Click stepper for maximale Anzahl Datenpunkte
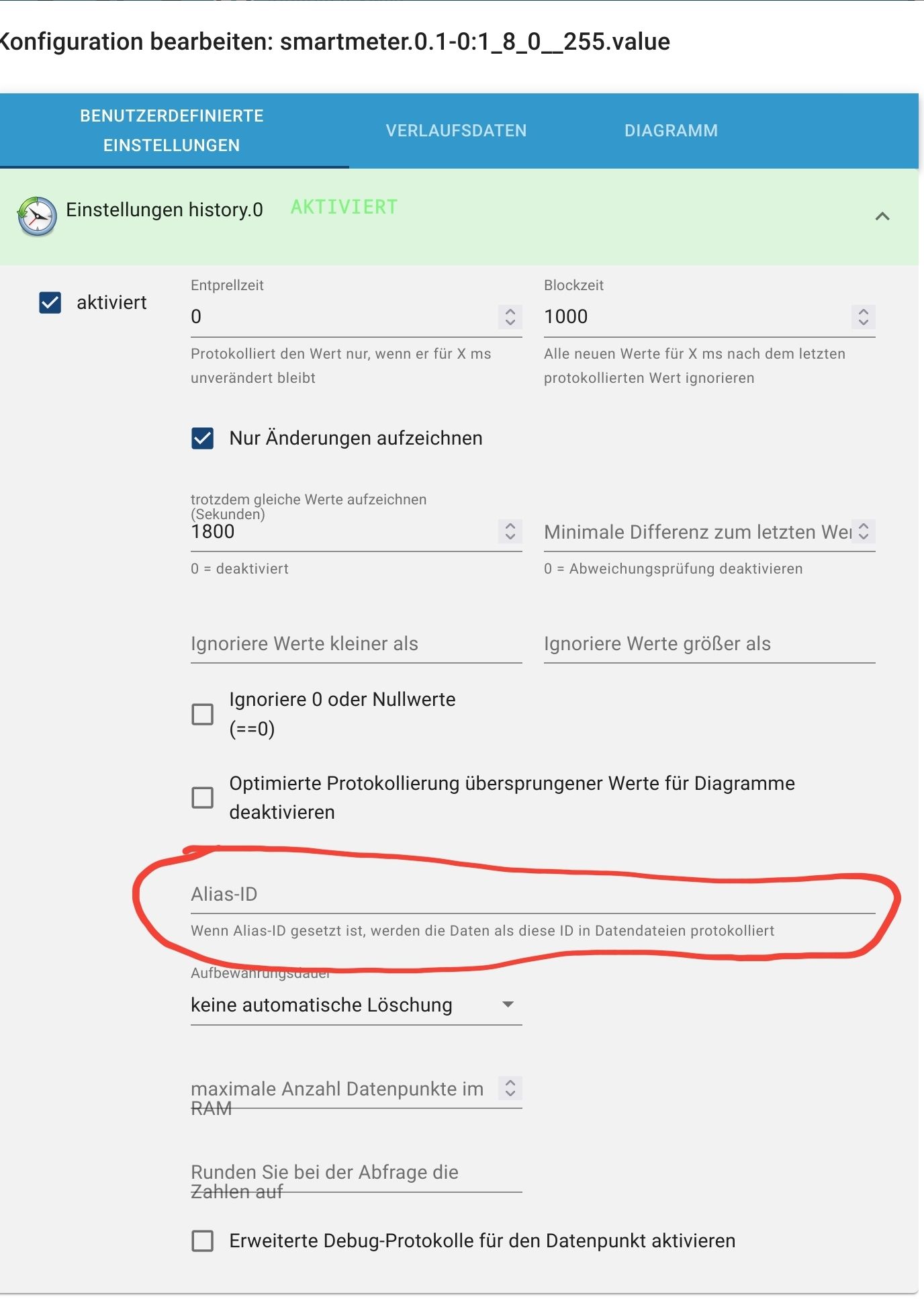The height and width of the screenshot is (1299, 924). 510,1088
